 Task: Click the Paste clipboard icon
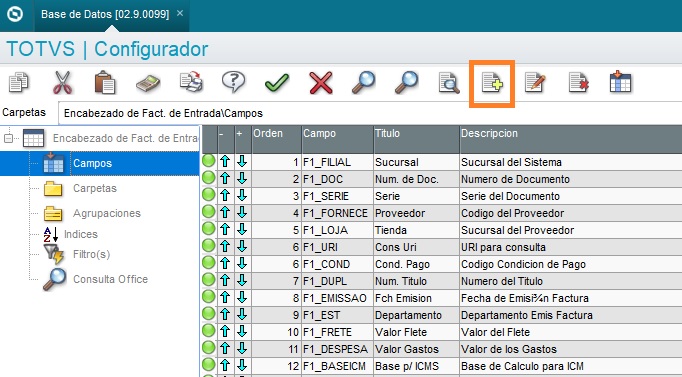click(105, 83)
